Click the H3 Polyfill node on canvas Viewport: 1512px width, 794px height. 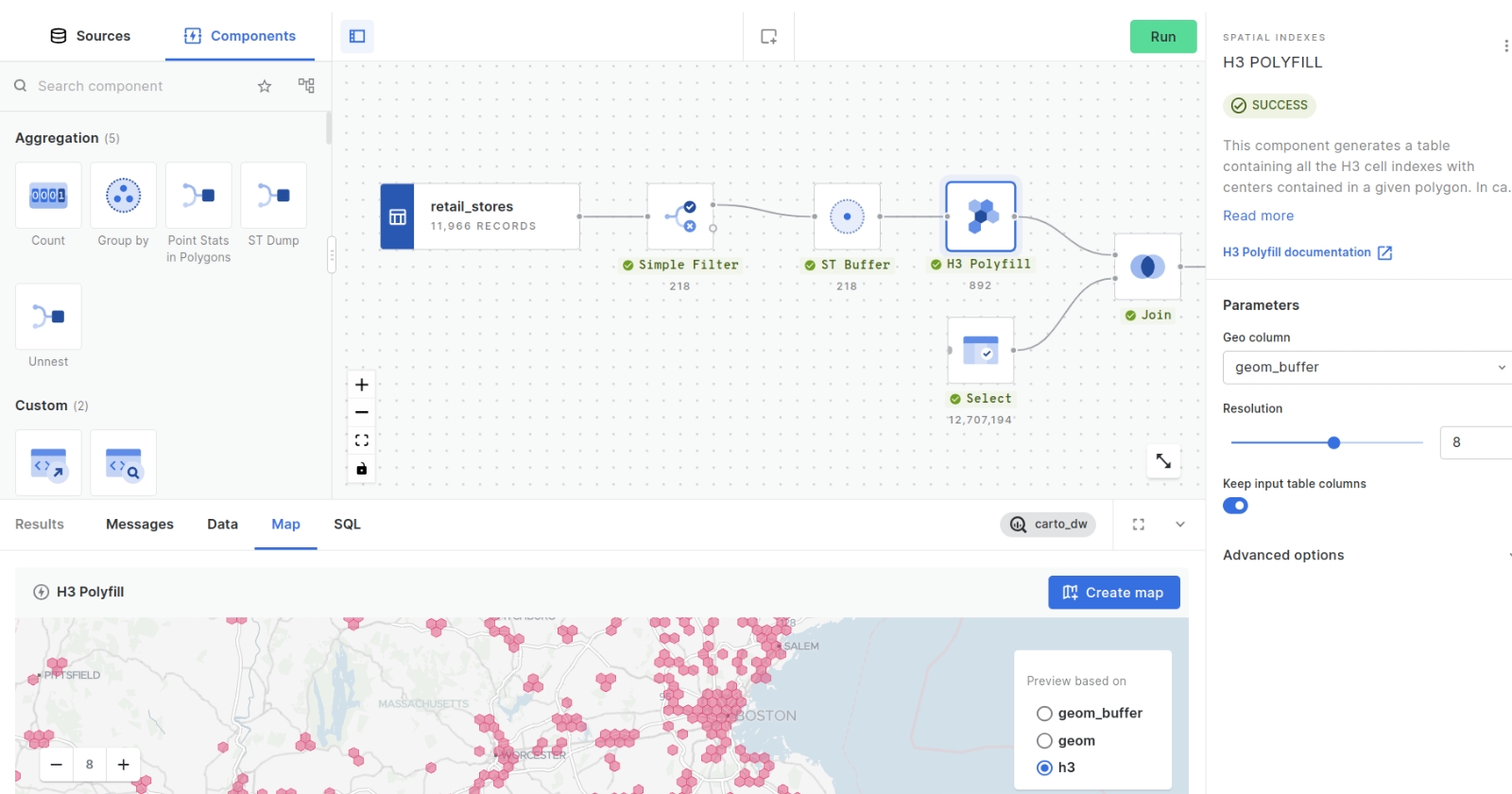coord(980,216)
